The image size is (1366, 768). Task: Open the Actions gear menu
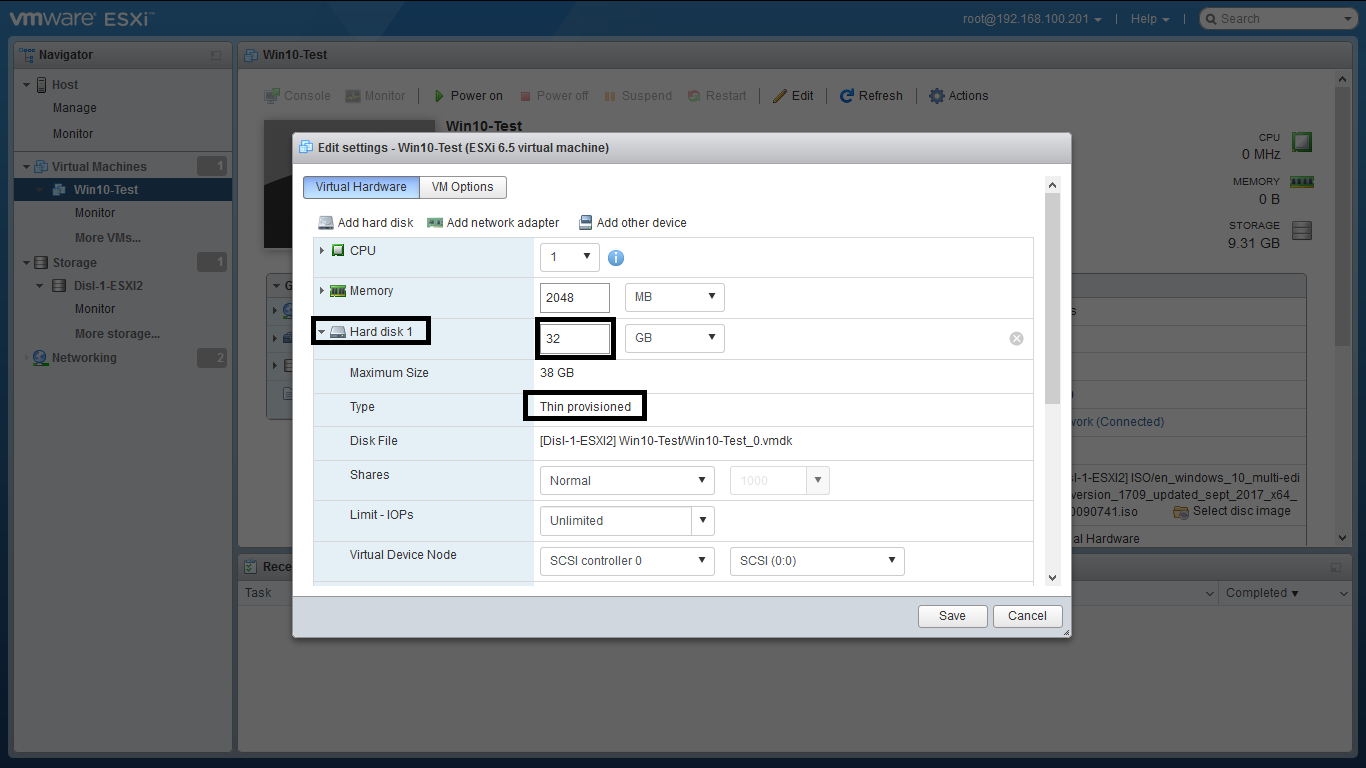[x=936, y=96]
